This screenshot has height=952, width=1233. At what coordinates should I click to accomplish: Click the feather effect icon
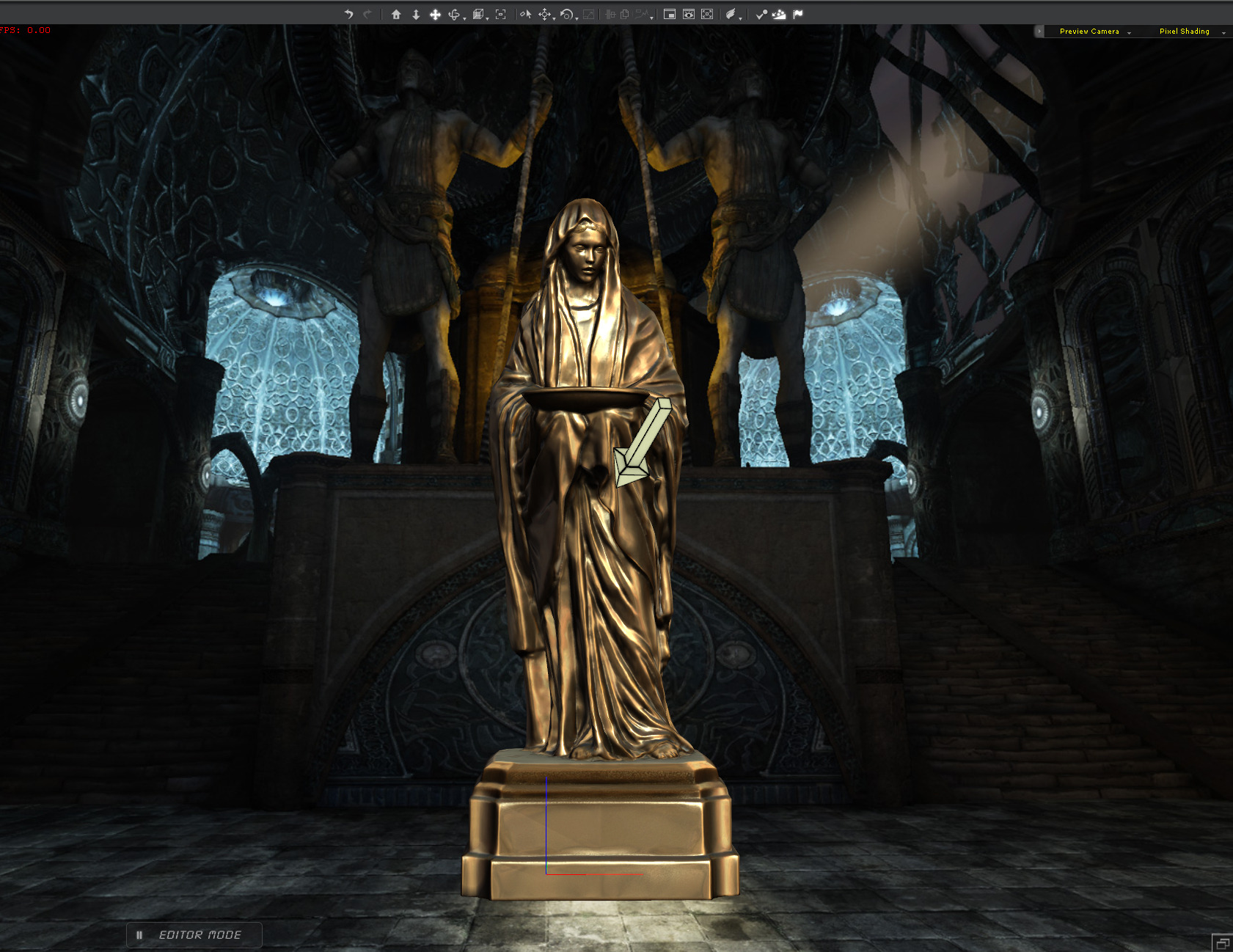731,14
